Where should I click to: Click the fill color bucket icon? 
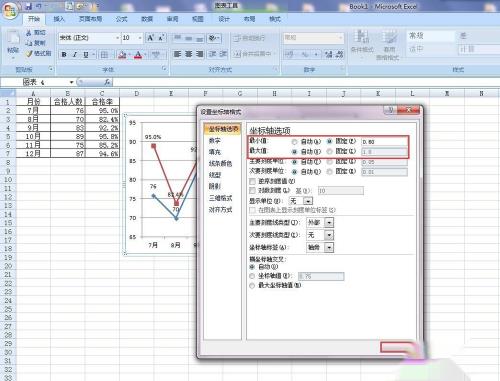[x=122, y=54]
